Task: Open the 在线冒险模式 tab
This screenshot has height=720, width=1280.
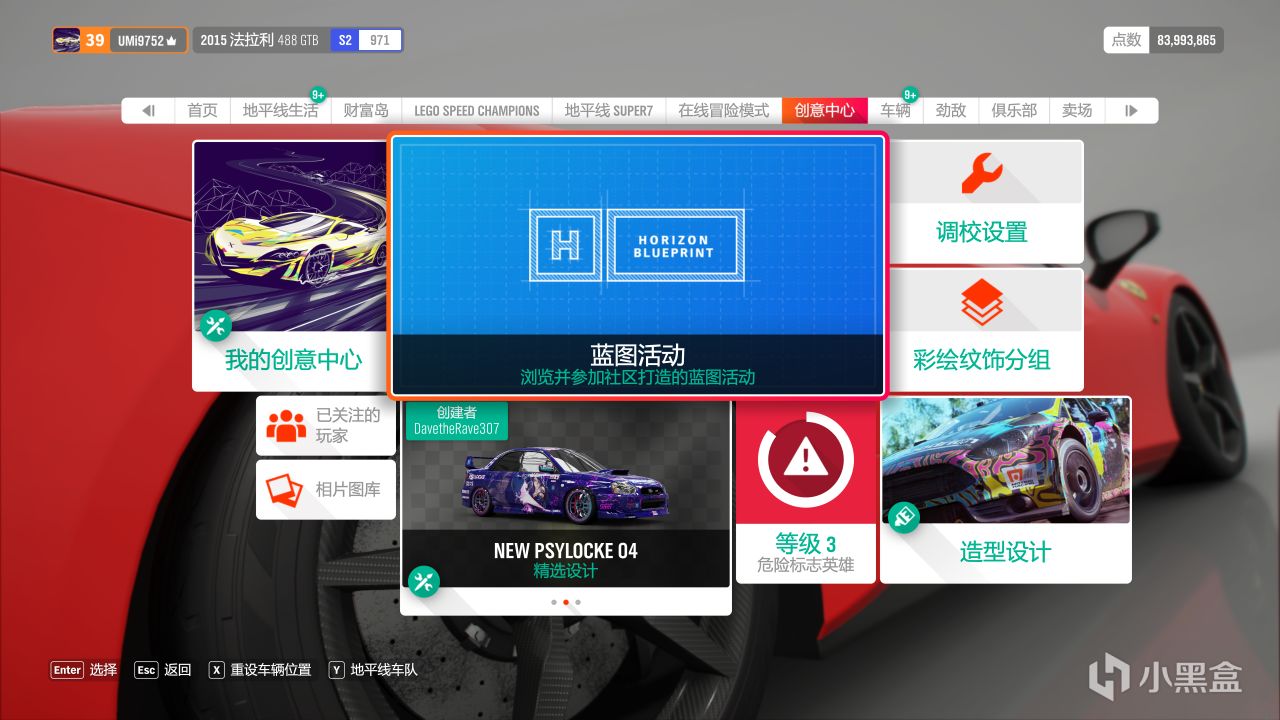Action: (x=724, y=111)
